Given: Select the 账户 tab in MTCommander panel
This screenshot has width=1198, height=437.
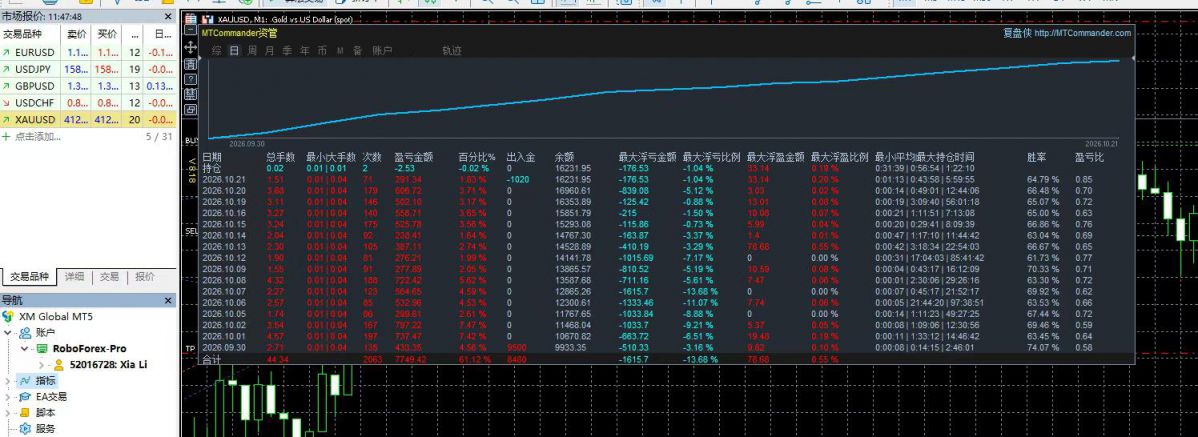Looking at the screenshot, I should (x=382, y=50).
